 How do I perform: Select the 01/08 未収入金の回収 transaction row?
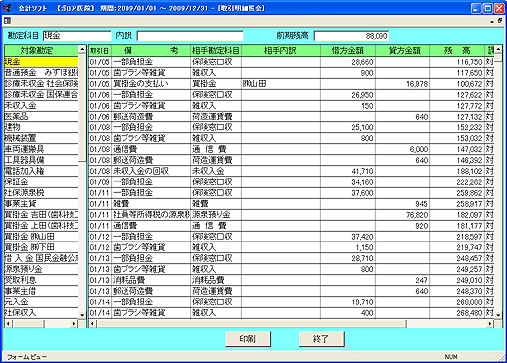[x=291, y=171]
